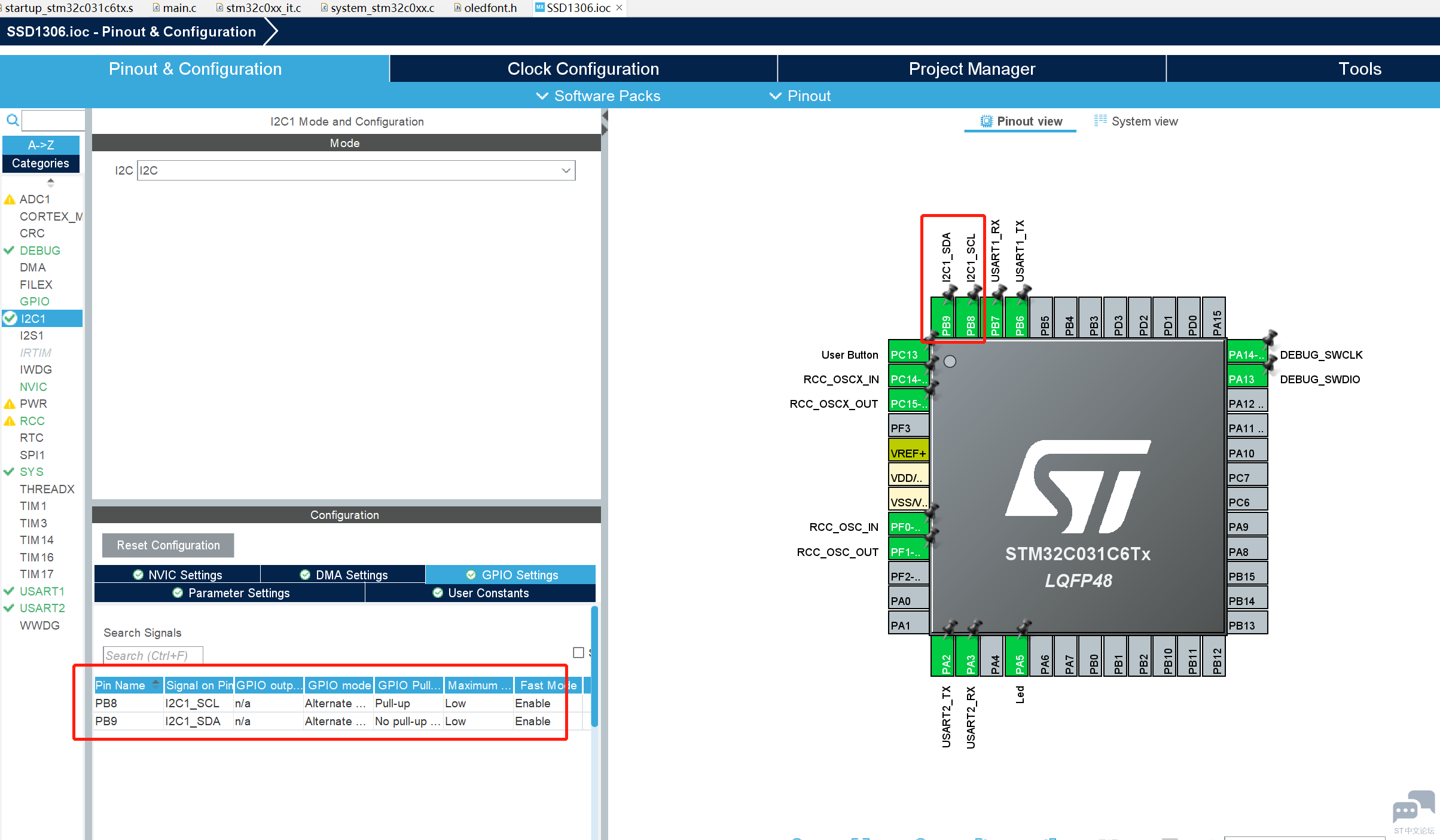The image size is (1440, 840).
Task: Sort signals by Pin Name column
Action: pos(128,685)
